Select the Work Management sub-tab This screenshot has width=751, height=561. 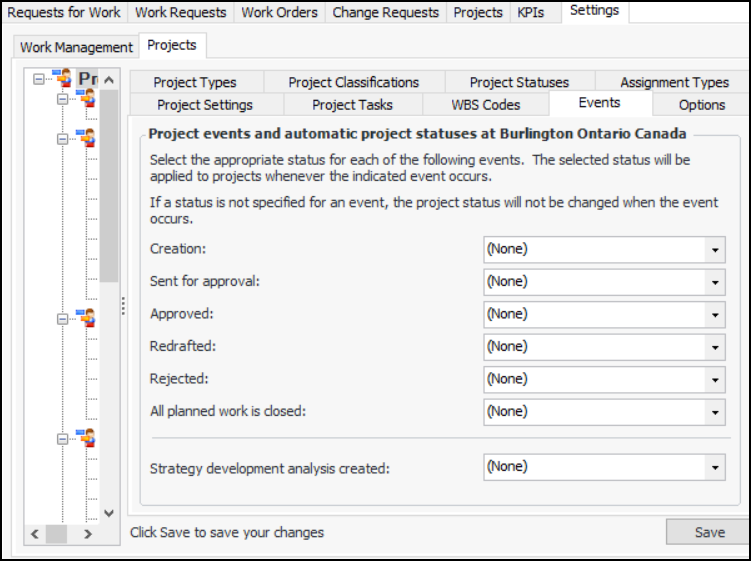pos(76,47)
